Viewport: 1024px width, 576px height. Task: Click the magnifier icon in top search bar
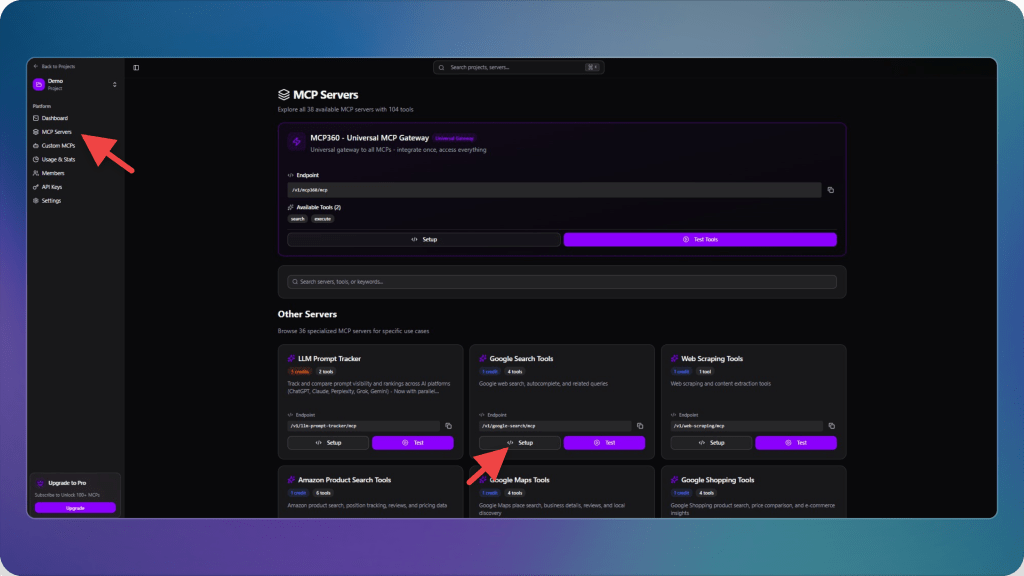pos(441,67)
